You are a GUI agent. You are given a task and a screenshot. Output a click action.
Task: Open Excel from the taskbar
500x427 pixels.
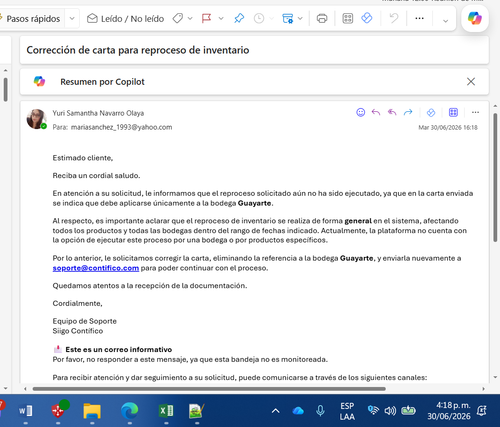[x=166, y=411]
